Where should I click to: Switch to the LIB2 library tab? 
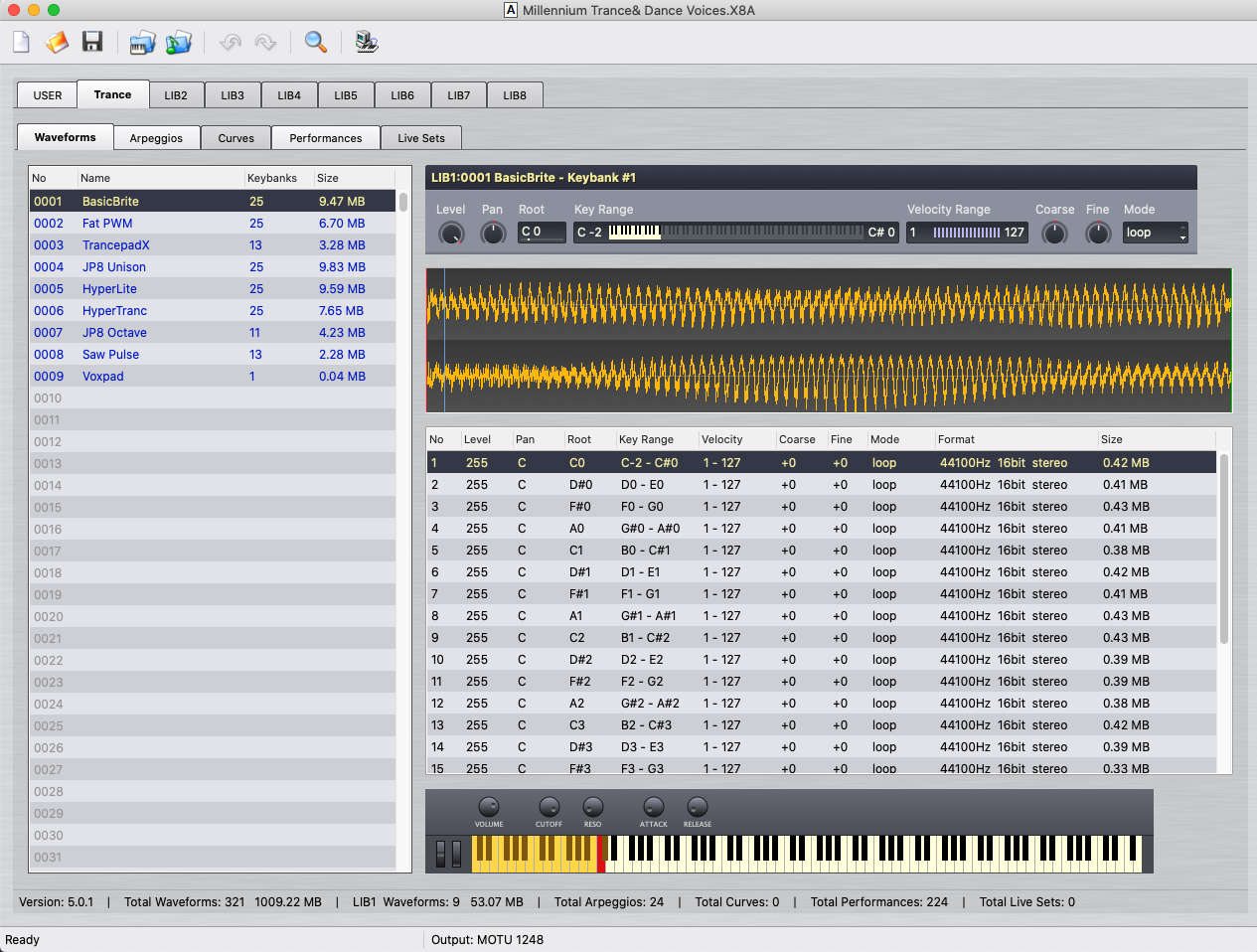(176, 95)
